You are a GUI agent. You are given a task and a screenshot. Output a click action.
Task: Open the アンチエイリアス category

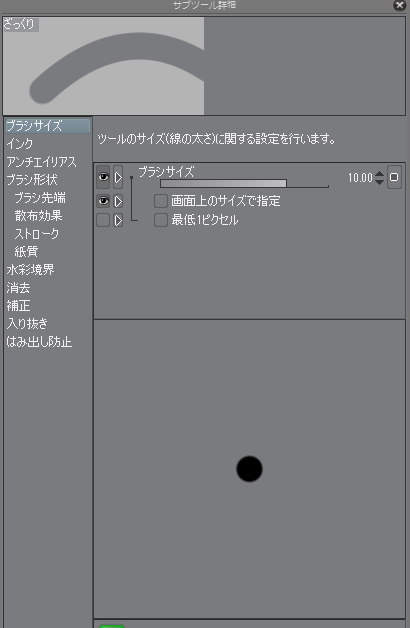click(x=41, y=162)
